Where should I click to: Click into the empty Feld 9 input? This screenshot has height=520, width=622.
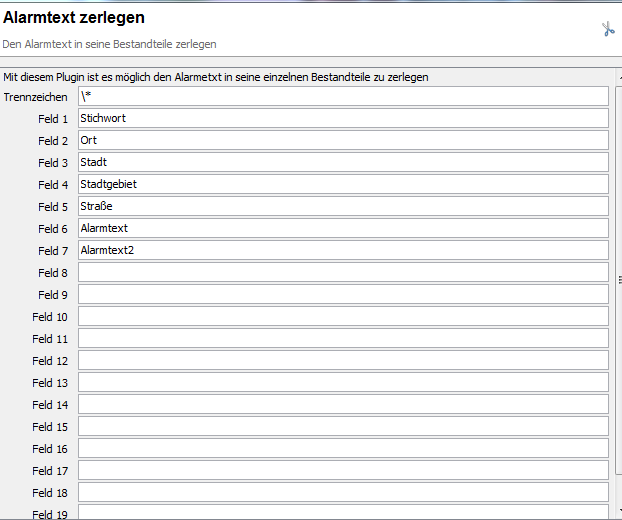pos(342,295)
